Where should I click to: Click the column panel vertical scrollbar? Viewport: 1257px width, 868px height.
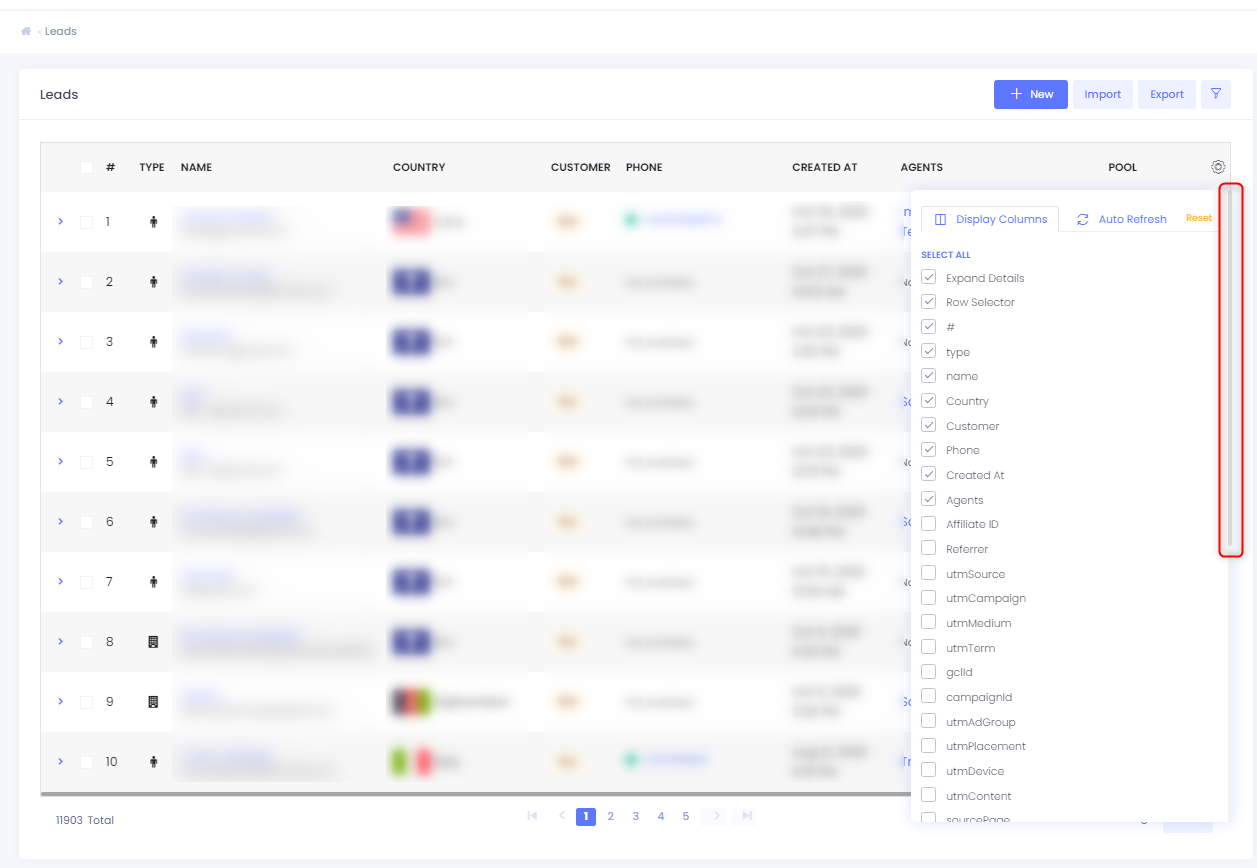coord(1230,370)
